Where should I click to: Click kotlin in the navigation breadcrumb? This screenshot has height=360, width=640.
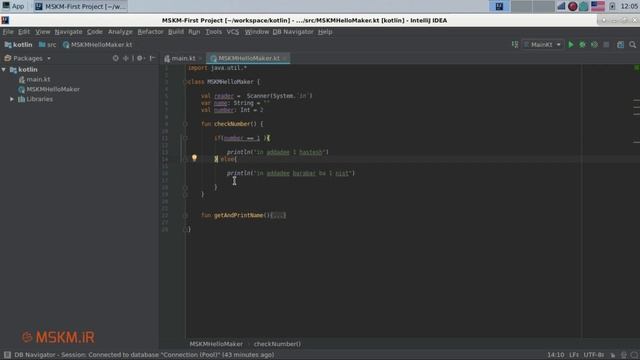pos(18,45)
